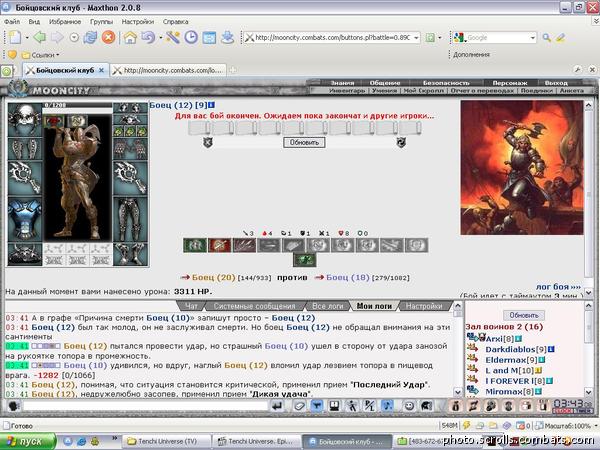Viewport: 600px width, 450px height.
Task: Click in the chat message input field
Action: [145, 406]
